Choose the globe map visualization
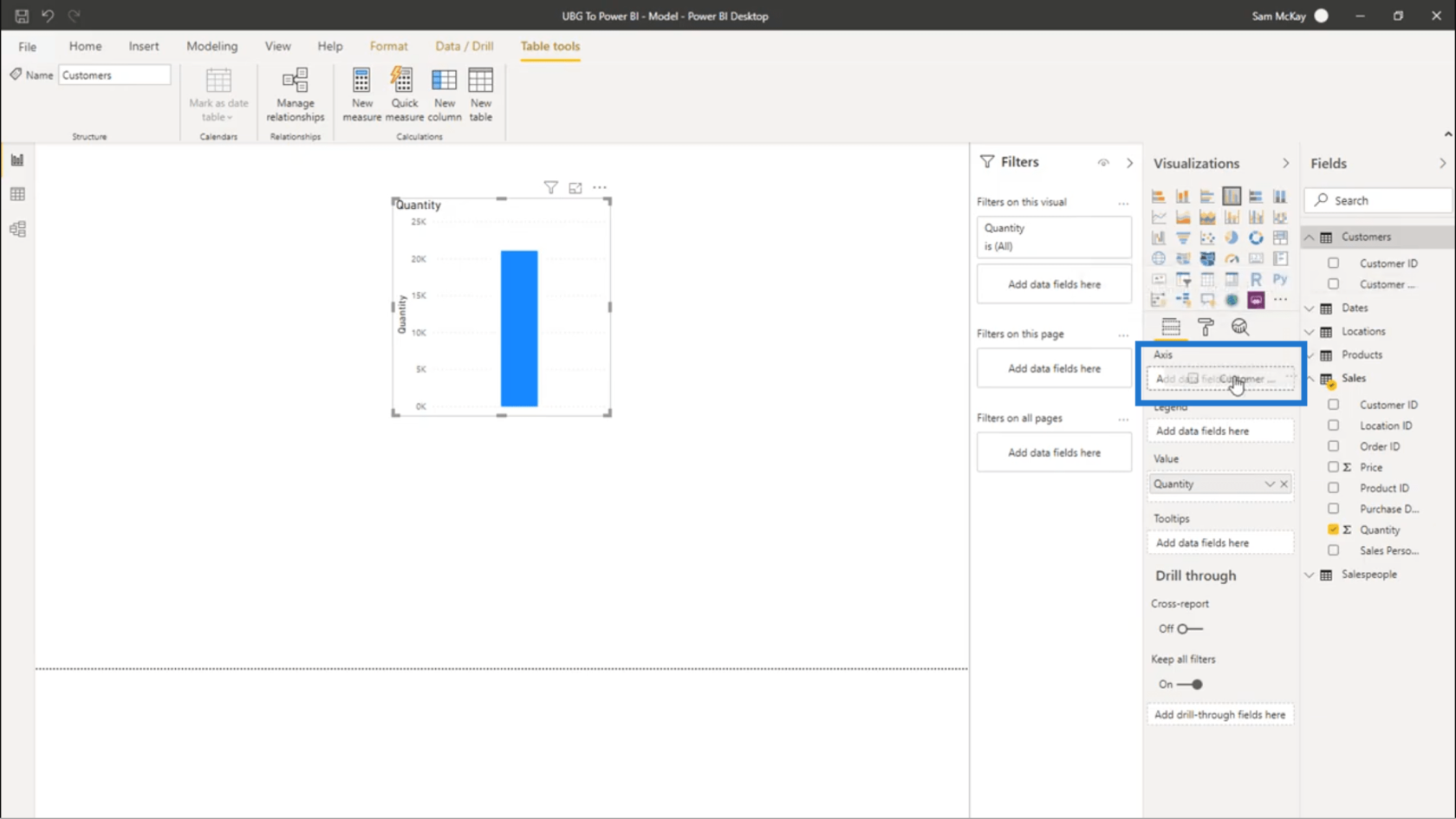 coord(1159,259)
